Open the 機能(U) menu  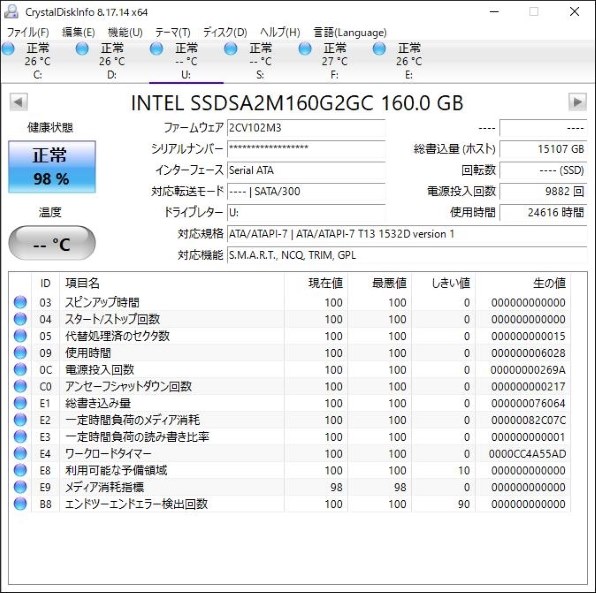click(125, 32)
